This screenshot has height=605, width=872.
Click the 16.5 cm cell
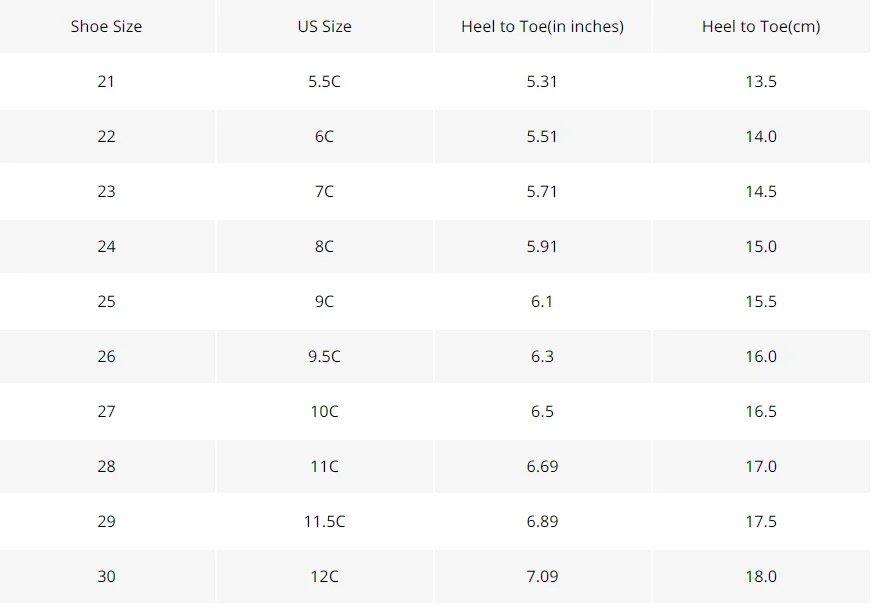[761, 411]
